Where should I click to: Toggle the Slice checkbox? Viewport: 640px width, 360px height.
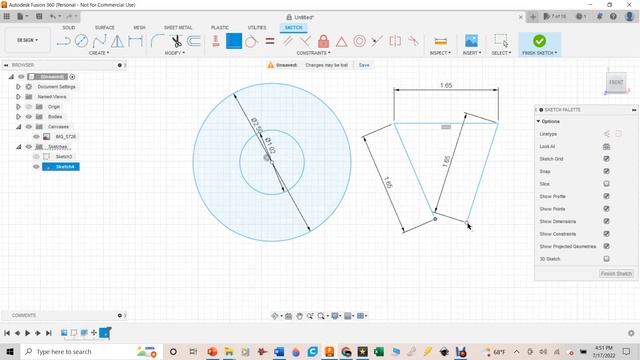click(607, 184)
